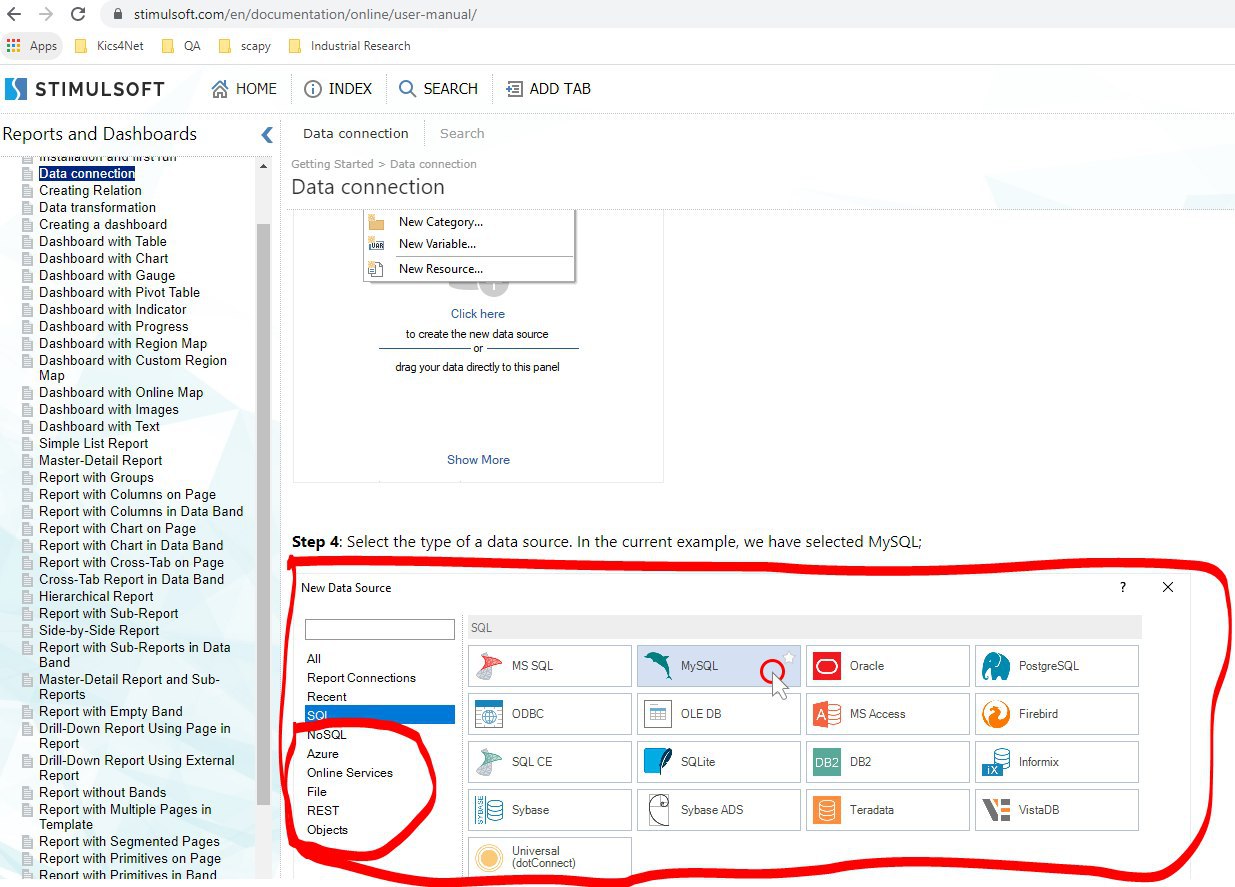1235x887 pixels.
Task: Go to HOME in the top toolbar
Action: (244, 89)
